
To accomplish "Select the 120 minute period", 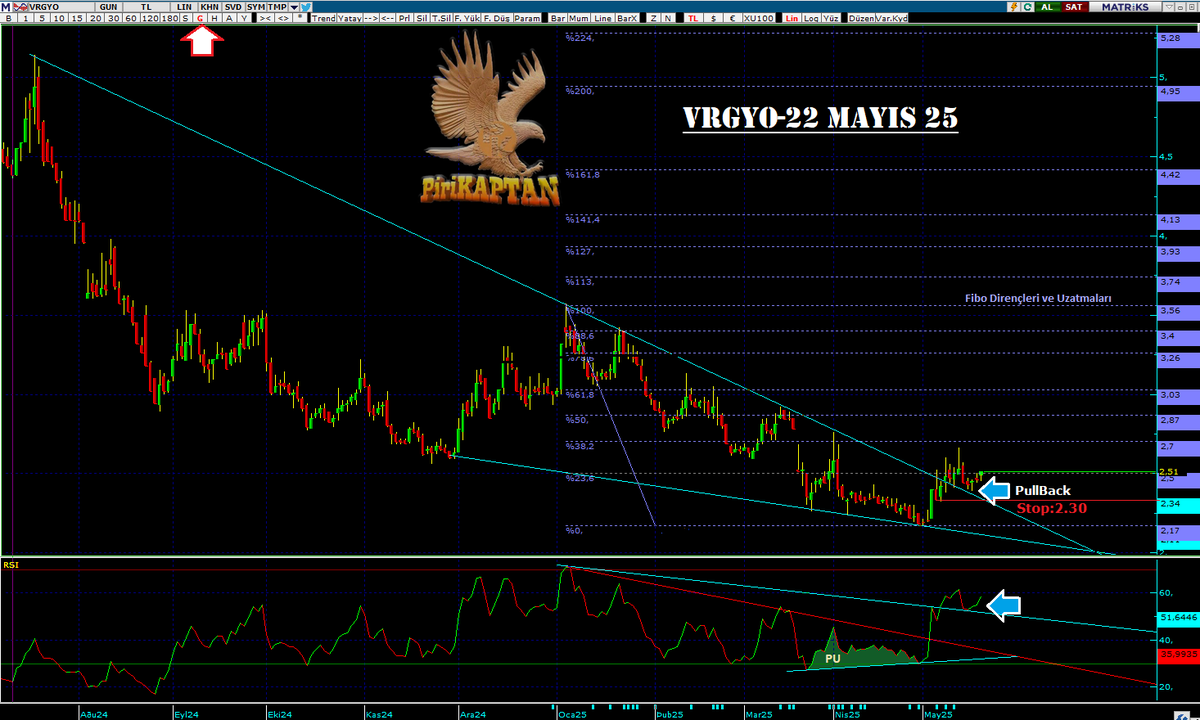I will click(x=149, y=19).
